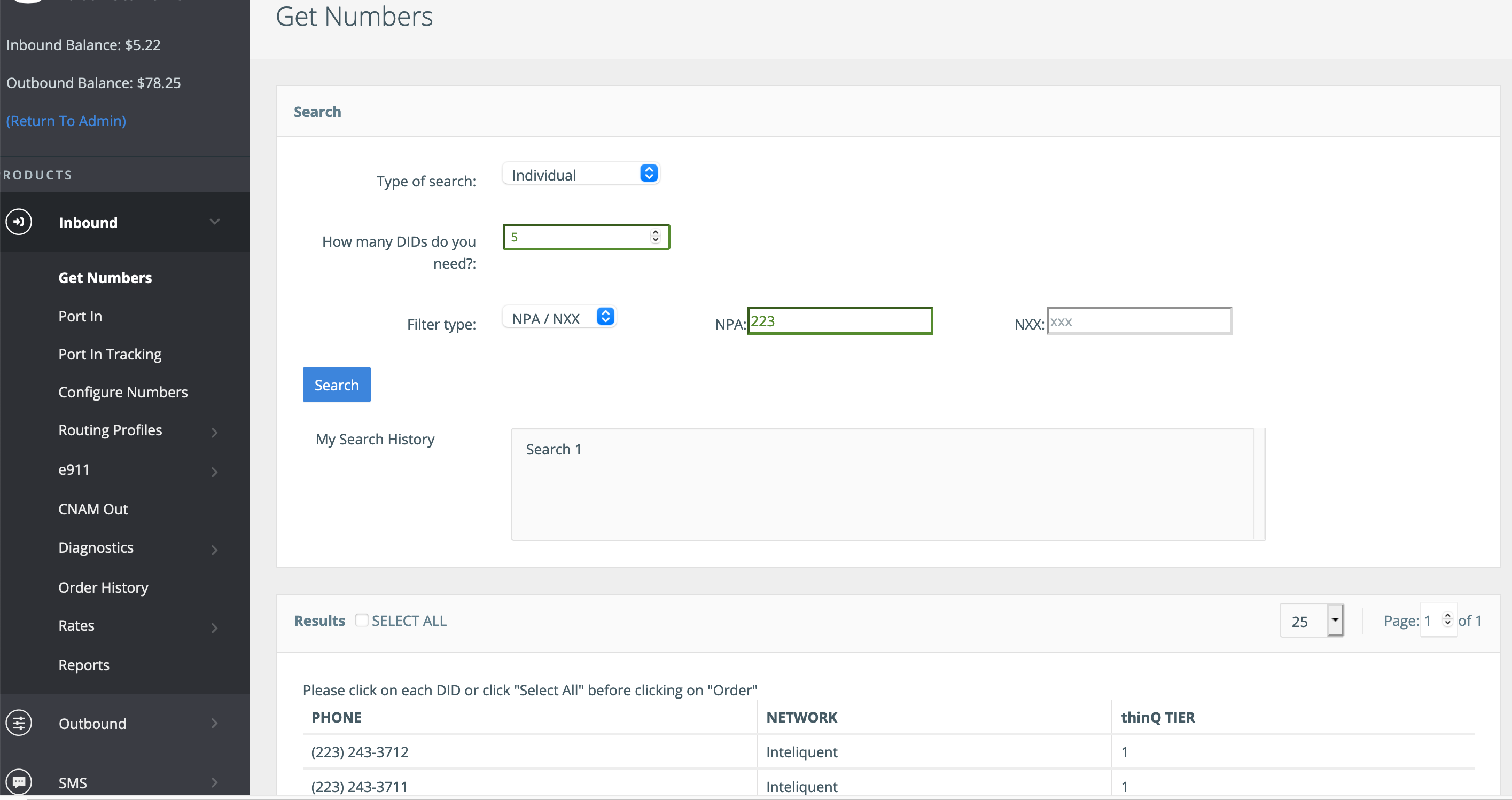Expand the Rates submenu arrow

[215, 628]
